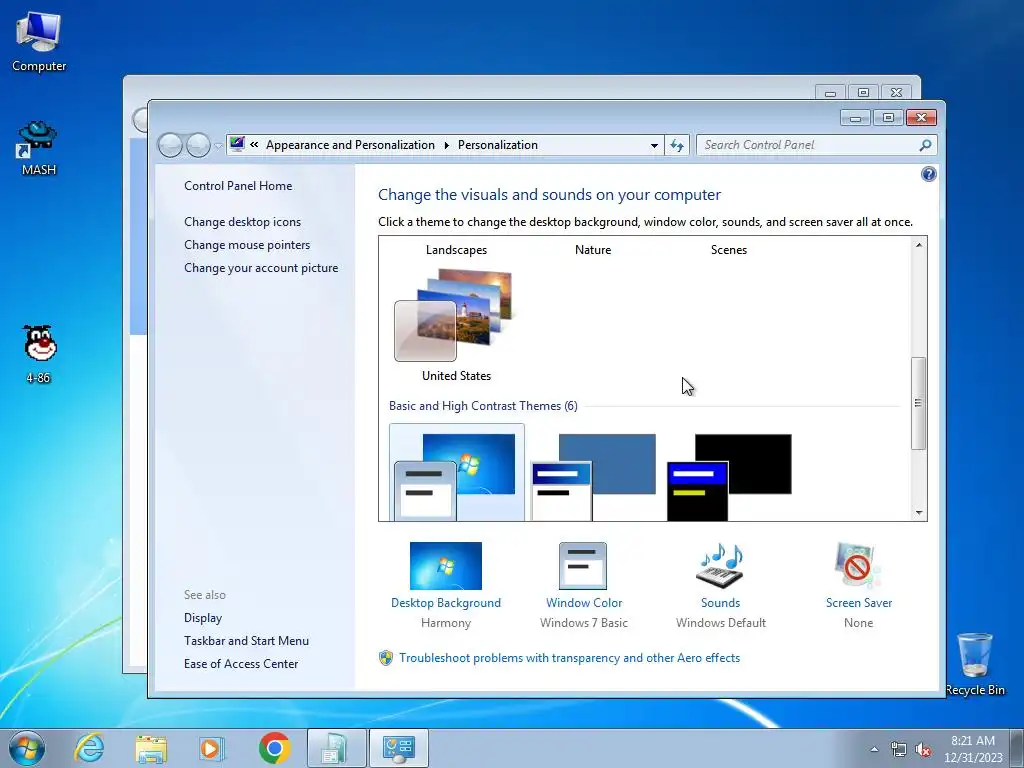Click the theme list scrollbar thumb
This screenshot has width=1024, height=768.
tap(919, 403)
